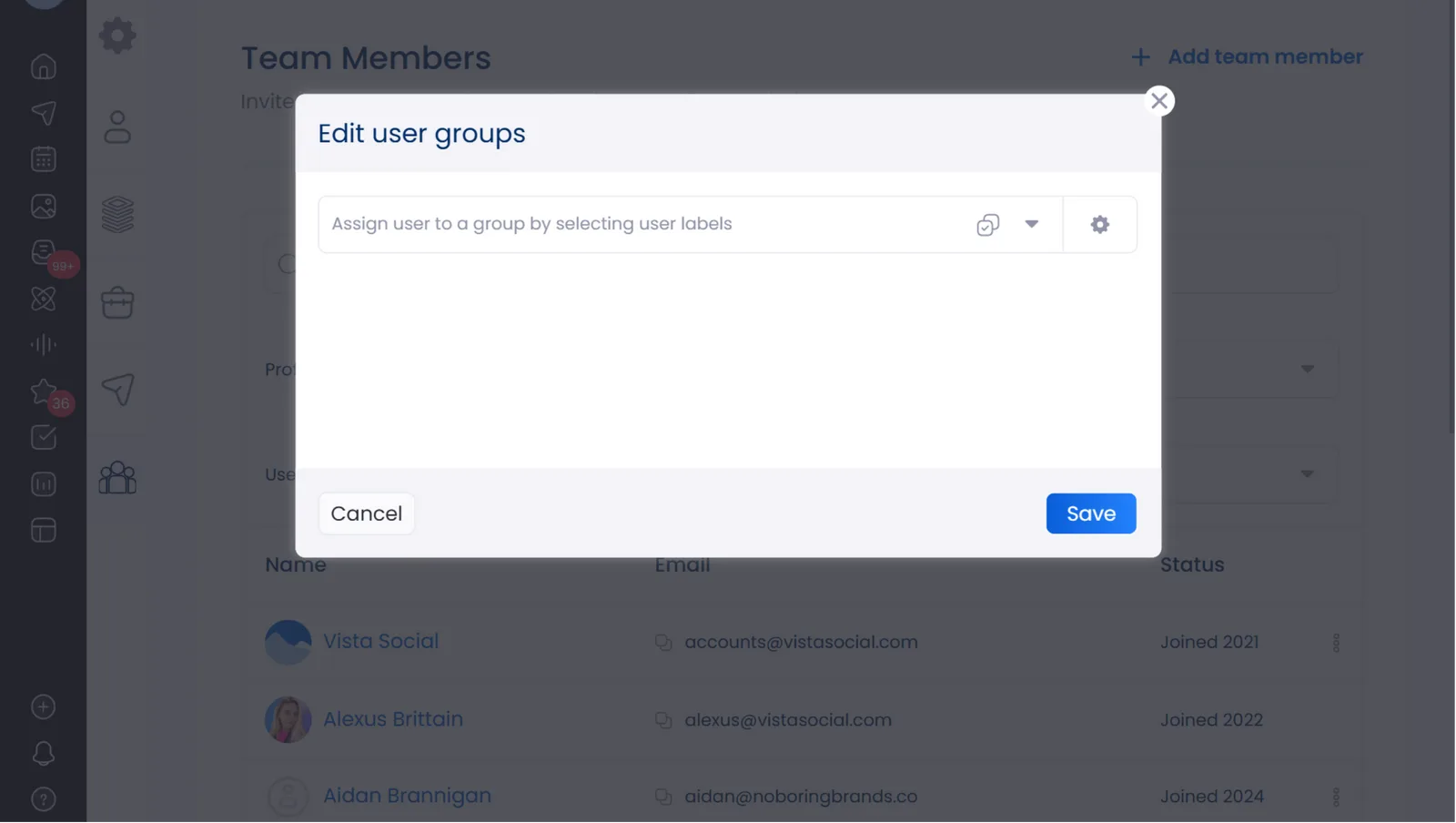1456x823 pixels.
Task: Open the Aidan Brannigan row options menu
Action: pos(1335,797)
